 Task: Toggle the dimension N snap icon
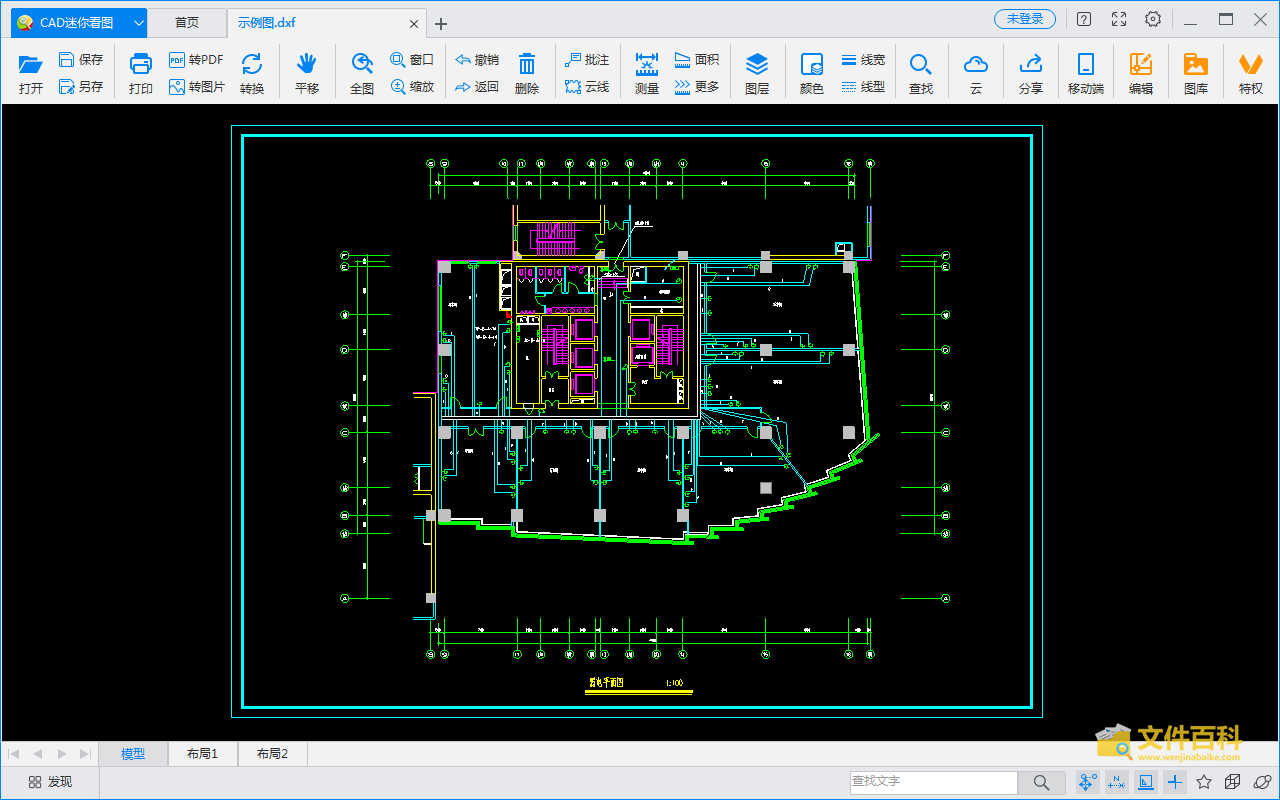pyautogui.click(x=1116, y=782)
